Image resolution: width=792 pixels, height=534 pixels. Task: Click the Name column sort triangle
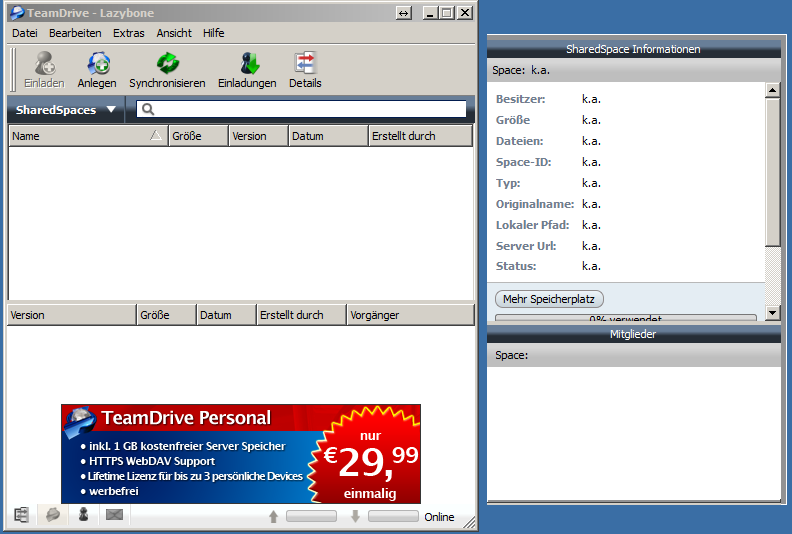click(x=156, y=135)
